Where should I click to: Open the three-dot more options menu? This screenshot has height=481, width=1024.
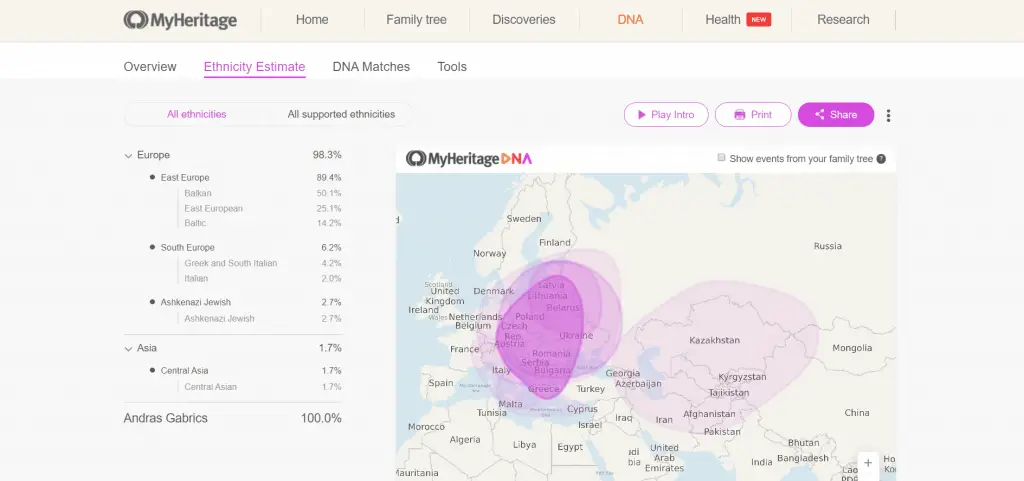(888, 116)
